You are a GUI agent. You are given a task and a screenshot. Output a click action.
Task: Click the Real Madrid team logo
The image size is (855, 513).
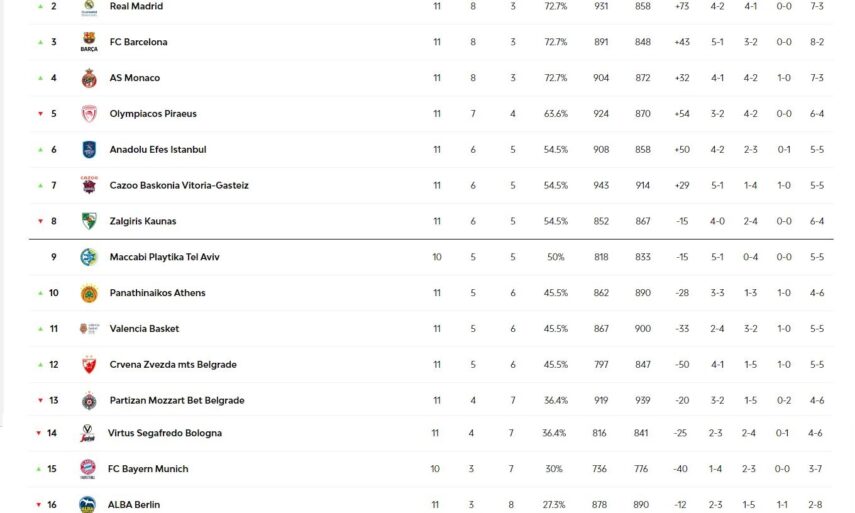click(88, 7)
